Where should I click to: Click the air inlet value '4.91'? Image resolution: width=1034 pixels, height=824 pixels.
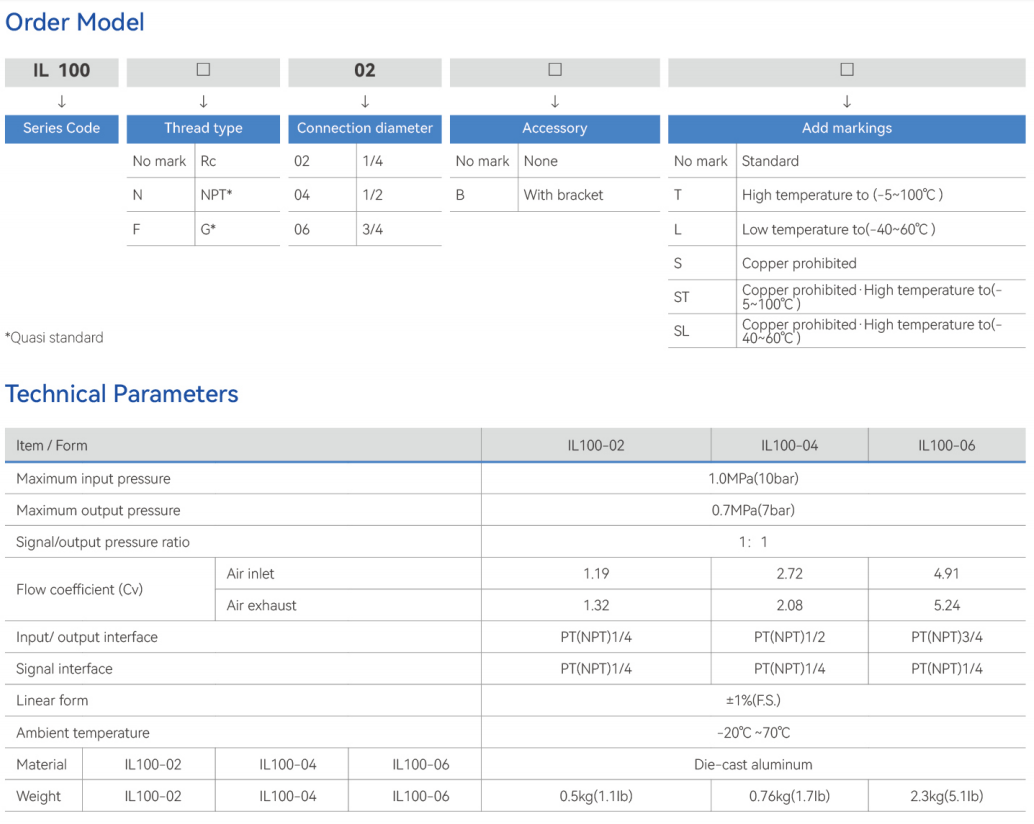(x=947, y=574)
